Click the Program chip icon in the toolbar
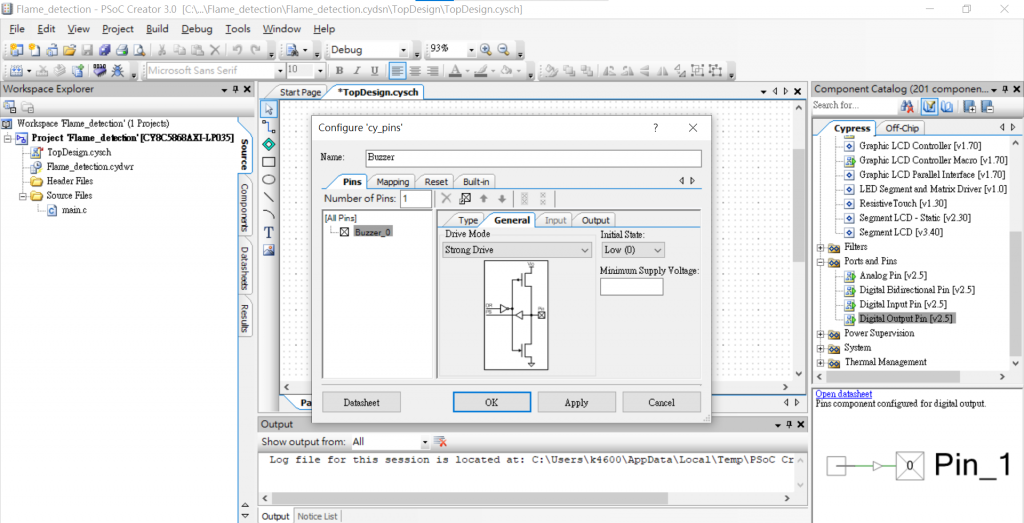 (100, 71)
